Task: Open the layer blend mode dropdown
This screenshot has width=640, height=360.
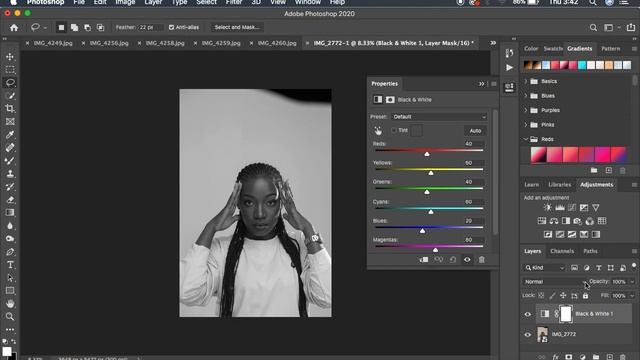Action: (555, 282)
